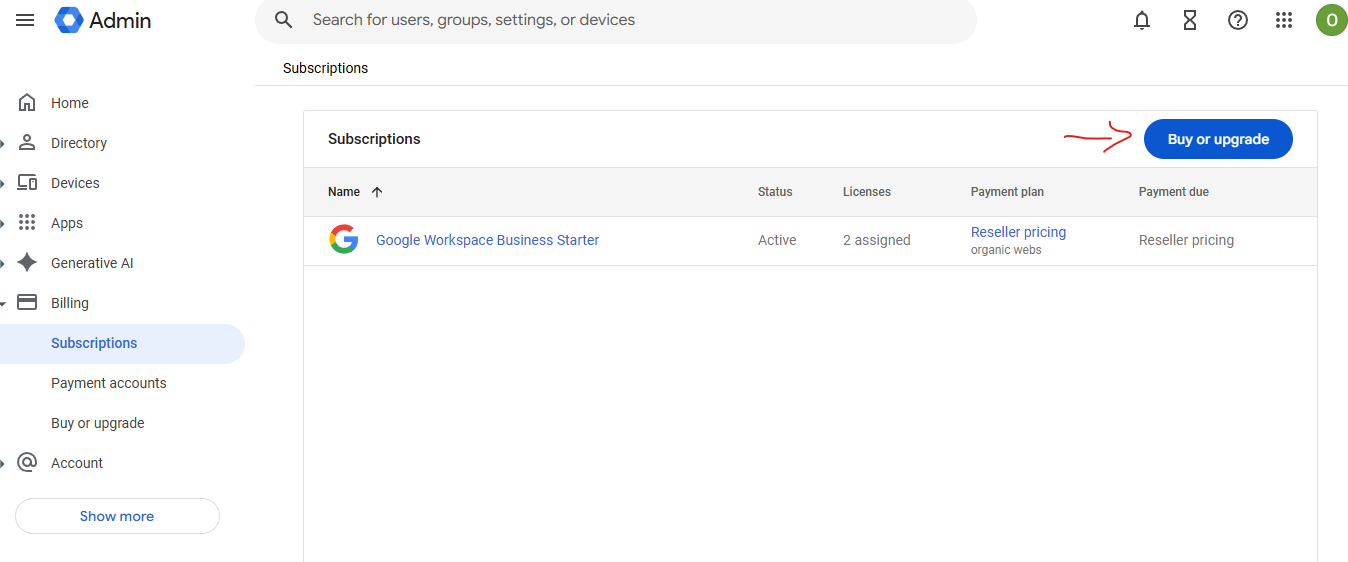Open the notifications bell

1142,20
